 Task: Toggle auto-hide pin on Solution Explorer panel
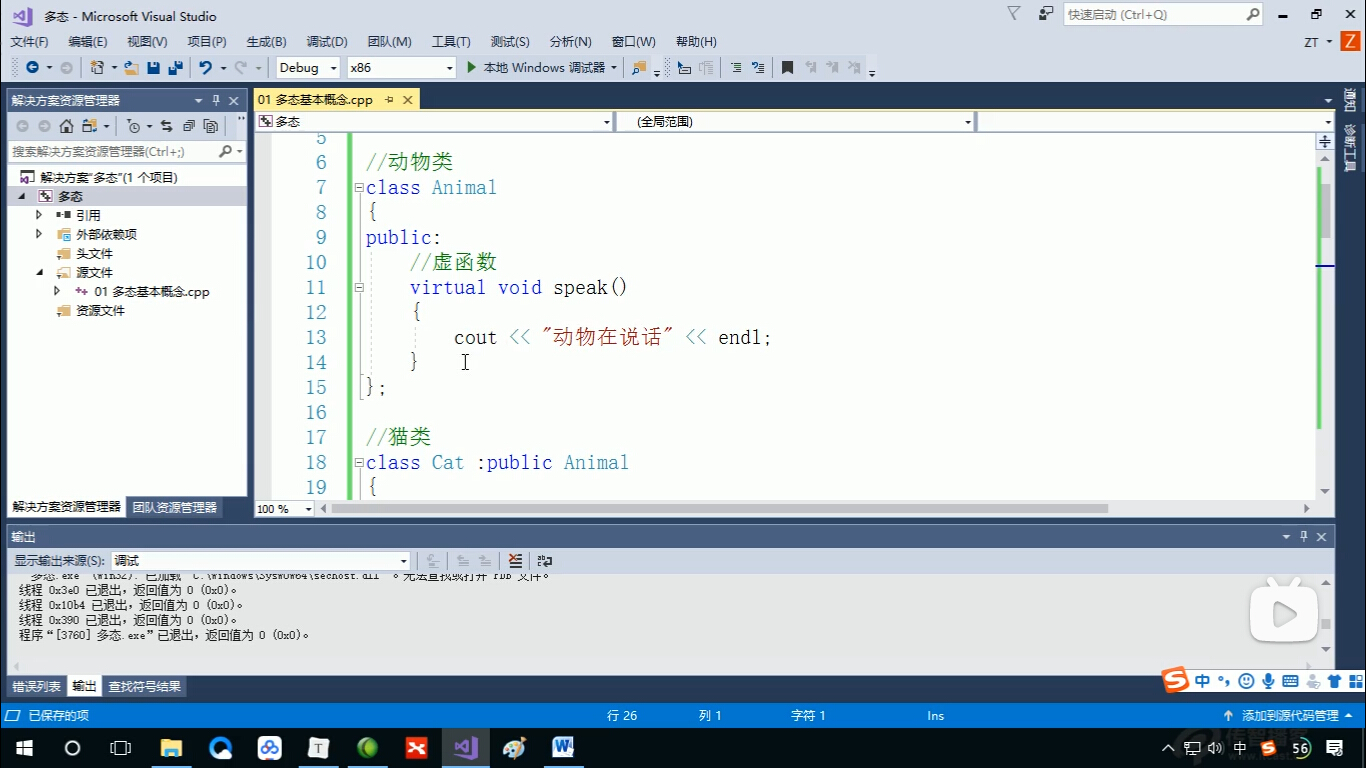click(x=216, y=101)
